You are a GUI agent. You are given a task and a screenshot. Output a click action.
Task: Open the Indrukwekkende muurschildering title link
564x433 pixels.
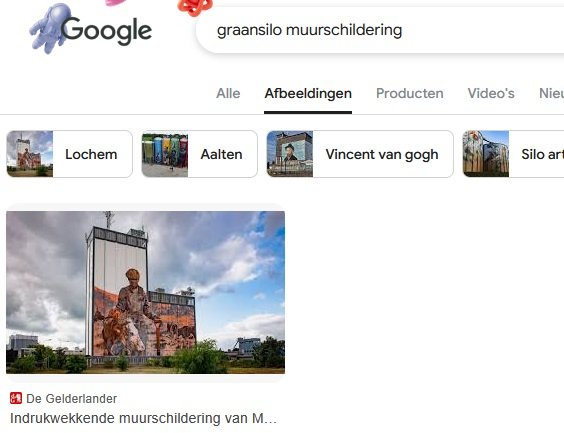pyautogui.click(x=144, y=418)
